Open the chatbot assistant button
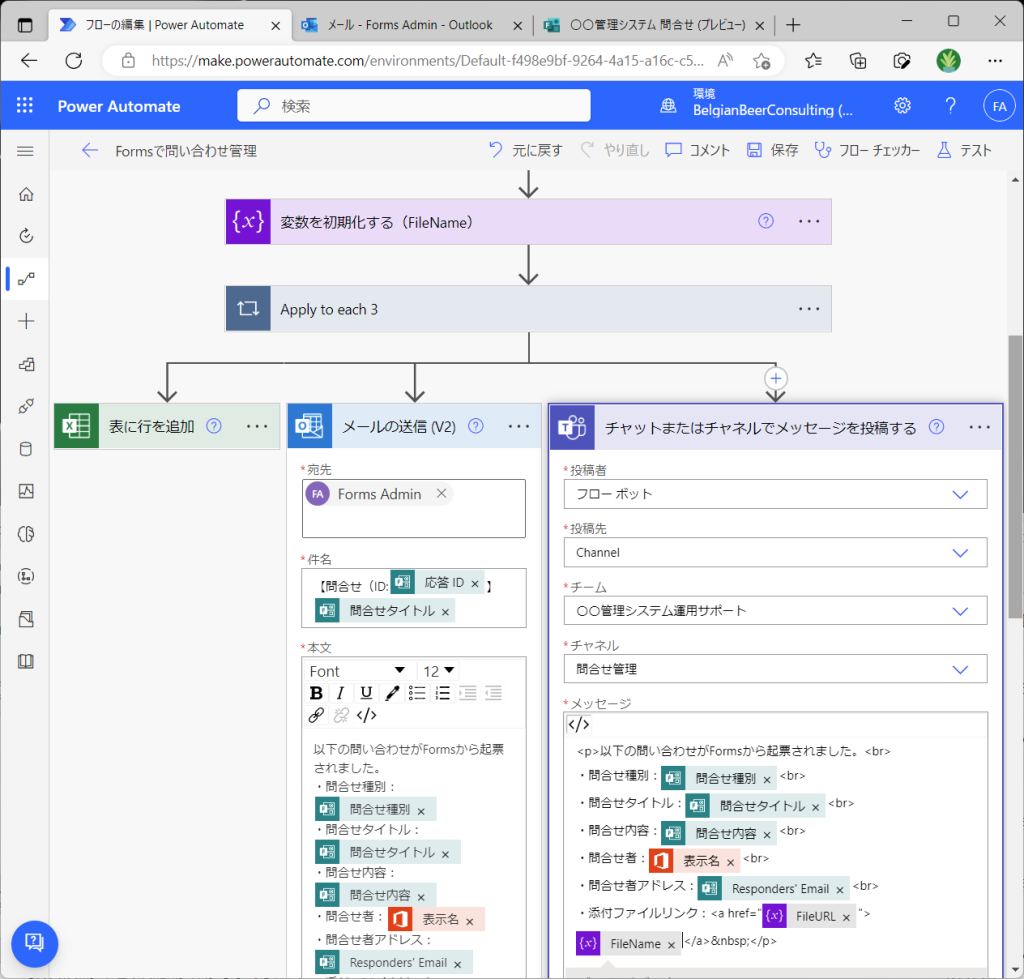Screen dimensions: 1024x979 [x=34, y=943]
